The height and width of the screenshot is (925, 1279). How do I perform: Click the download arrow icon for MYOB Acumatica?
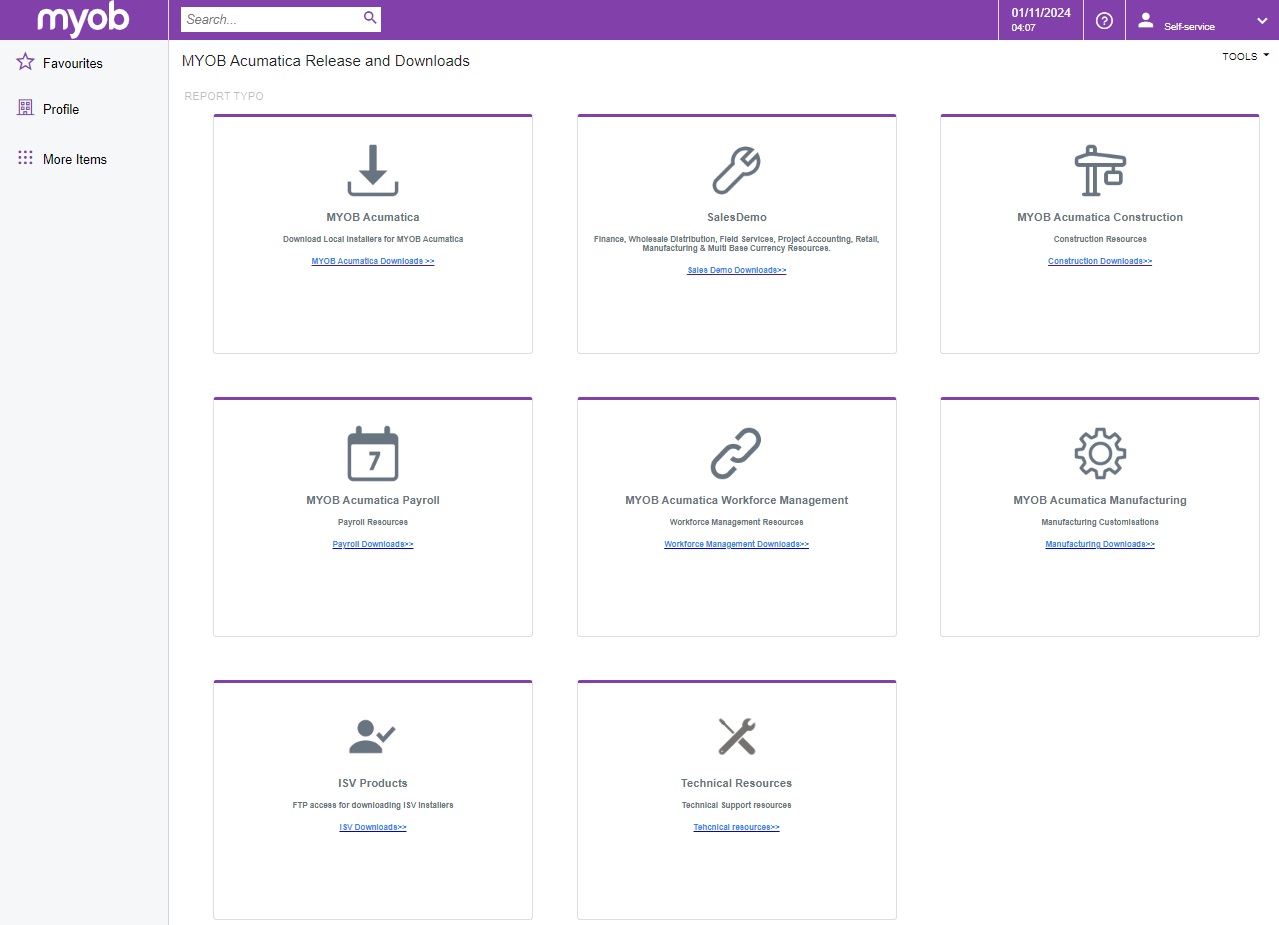point(373,171)
